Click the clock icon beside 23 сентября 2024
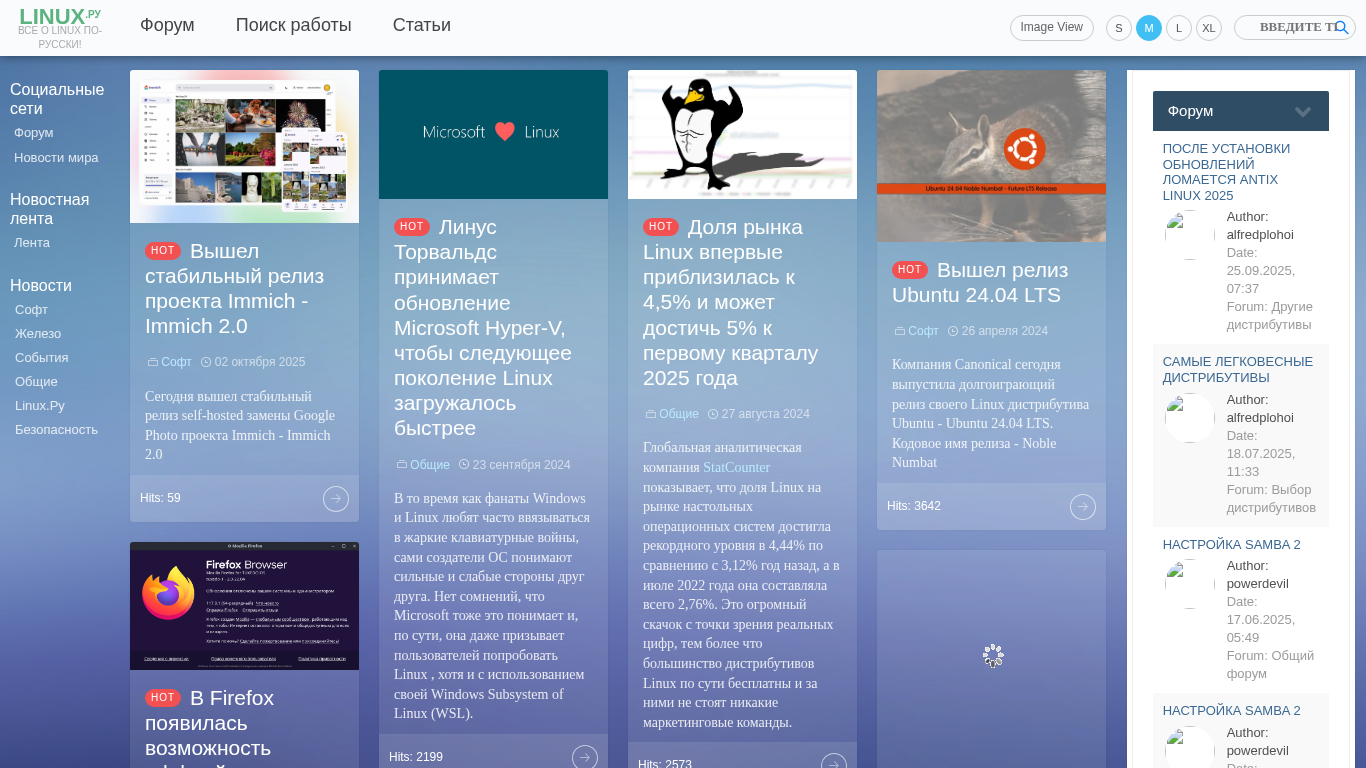This screenshot has height=768, width=1366. [464, 464]
